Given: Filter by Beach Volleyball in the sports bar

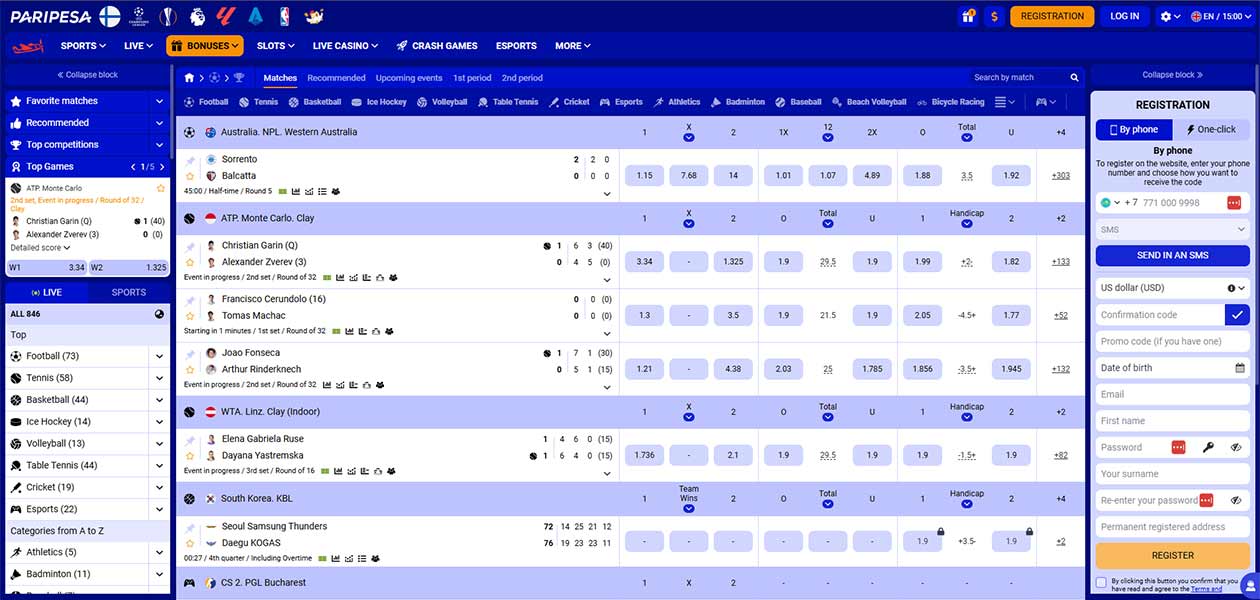Looking at the screenshot, I should [x=869, y=102].
